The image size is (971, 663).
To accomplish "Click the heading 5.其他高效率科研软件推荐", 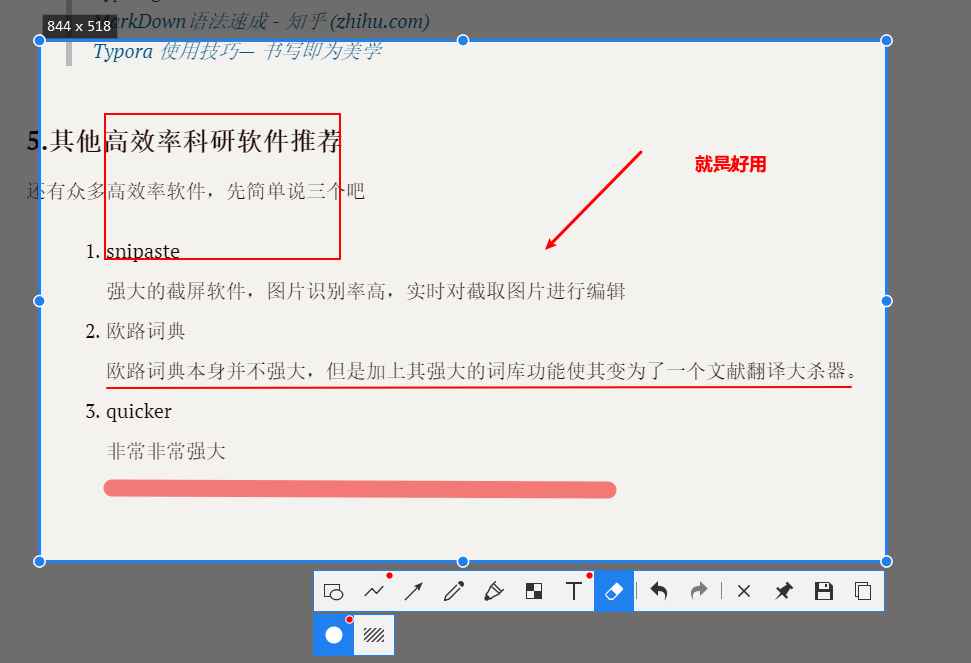I will point(184,141).
